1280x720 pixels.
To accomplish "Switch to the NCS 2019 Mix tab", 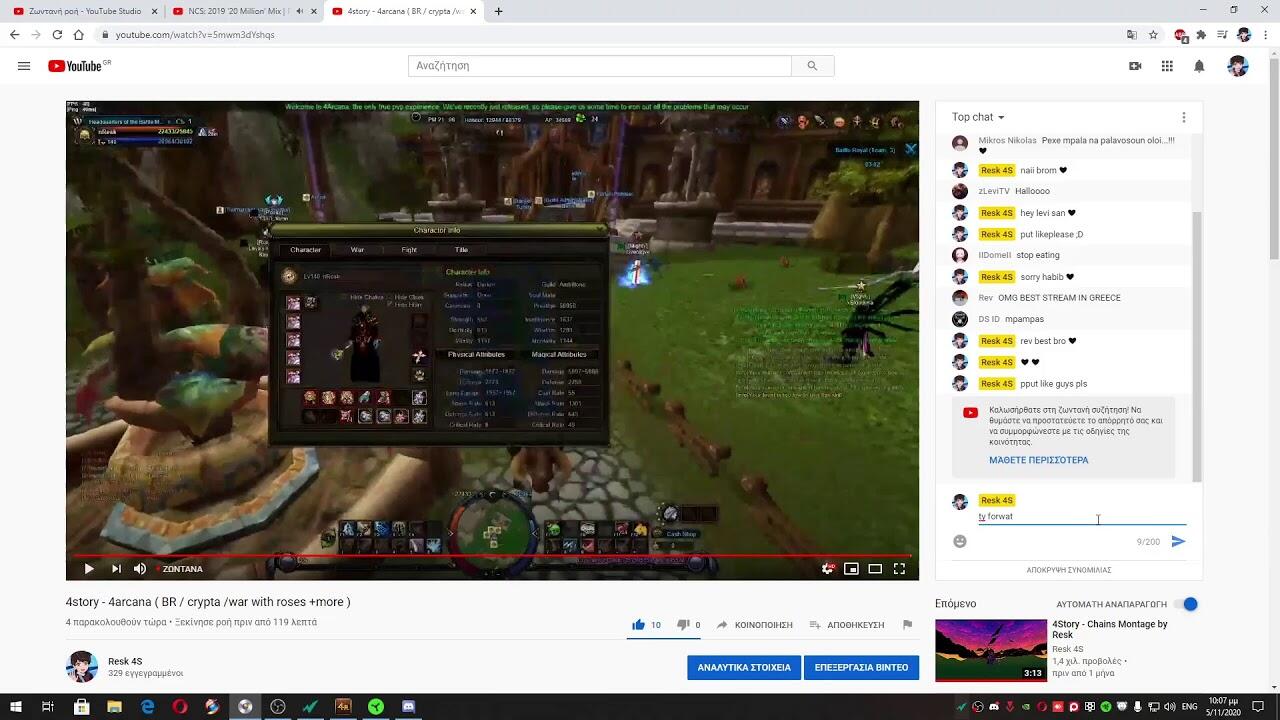I will [x=229, y=11].
